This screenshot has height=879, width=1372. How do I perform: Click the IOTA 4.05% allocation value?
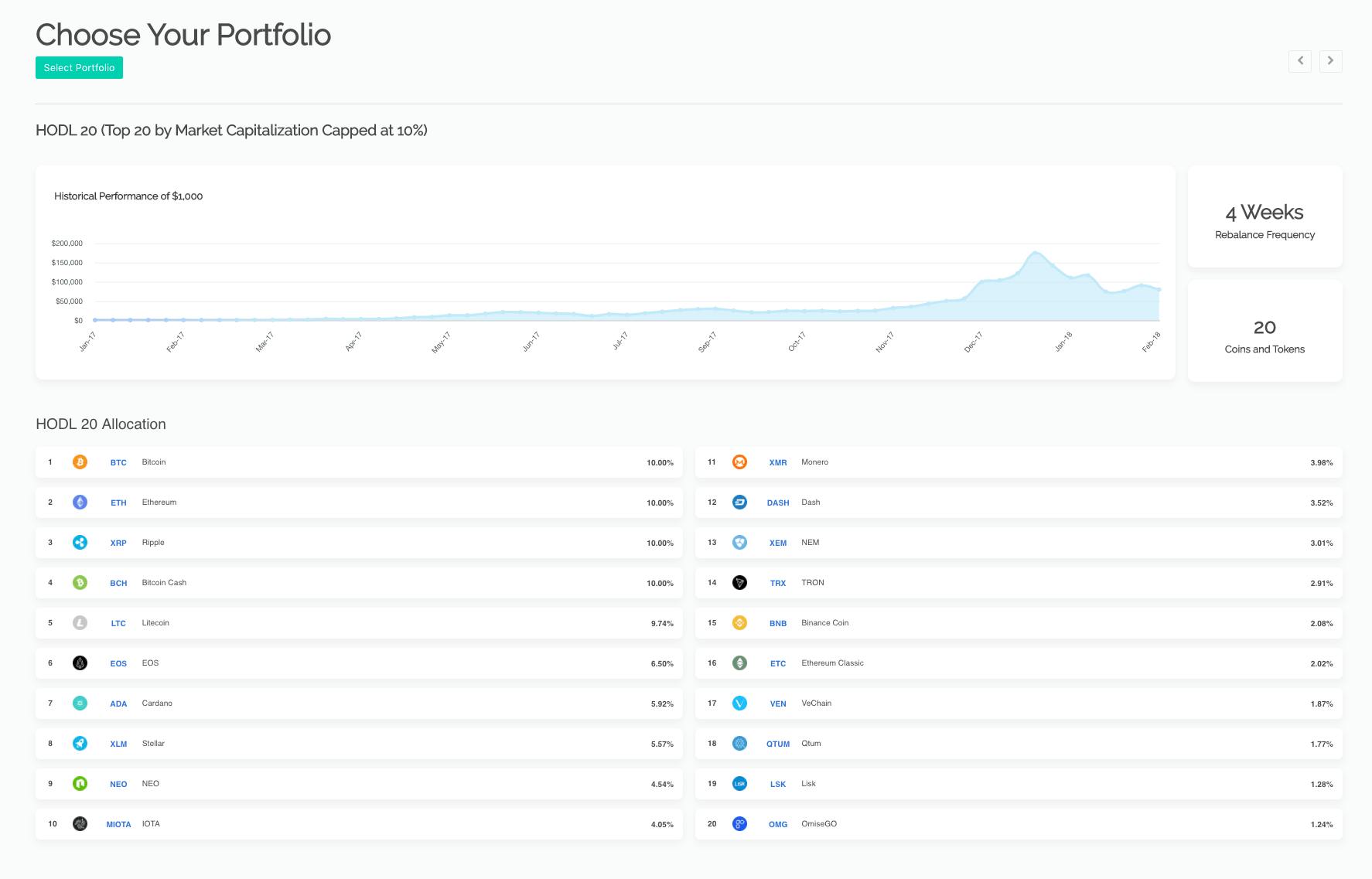click(662, 825)
